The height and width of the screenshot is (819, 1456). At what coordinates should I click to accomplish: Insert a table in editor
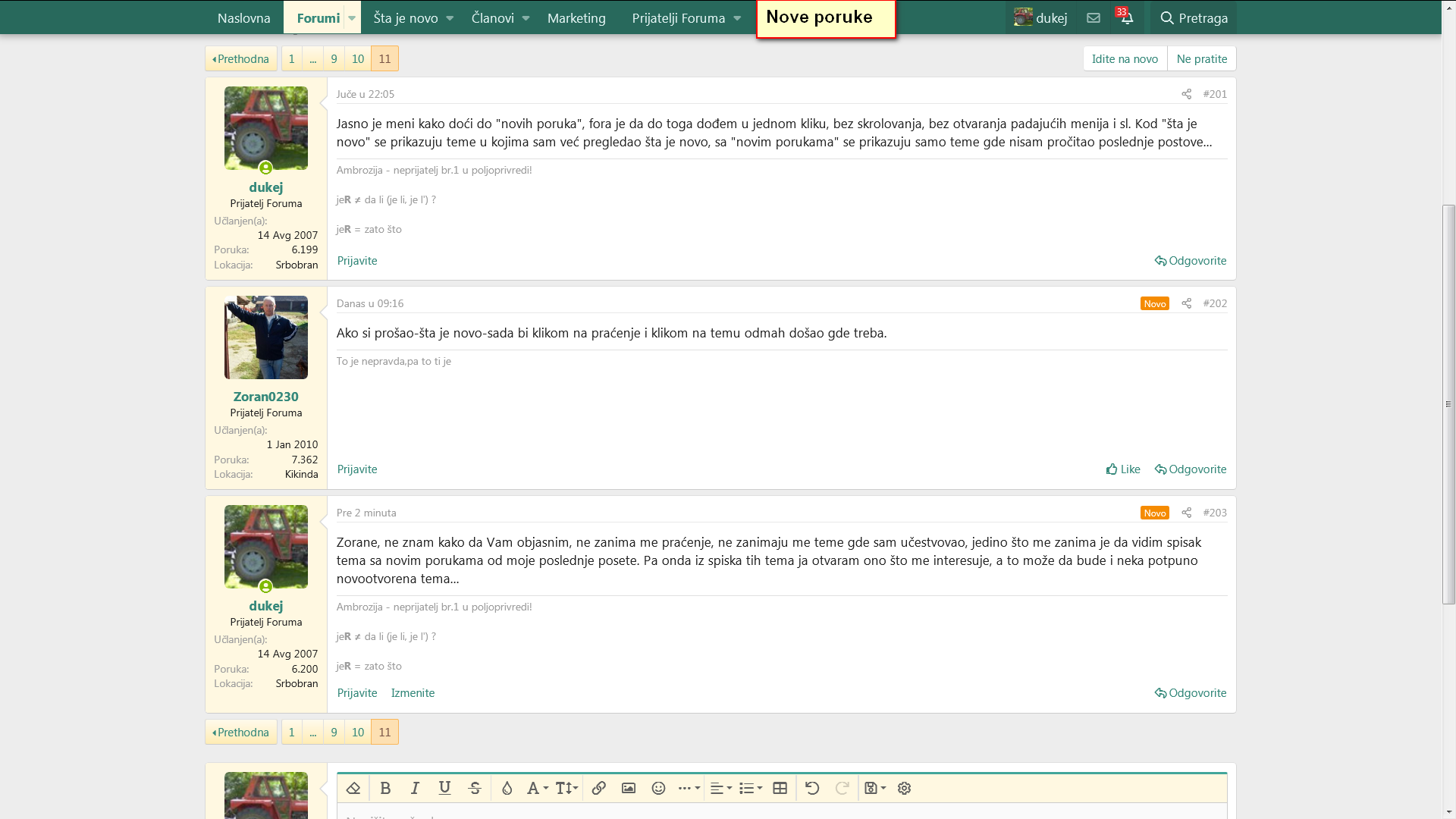pyautogui.click(x=780, y=788)
